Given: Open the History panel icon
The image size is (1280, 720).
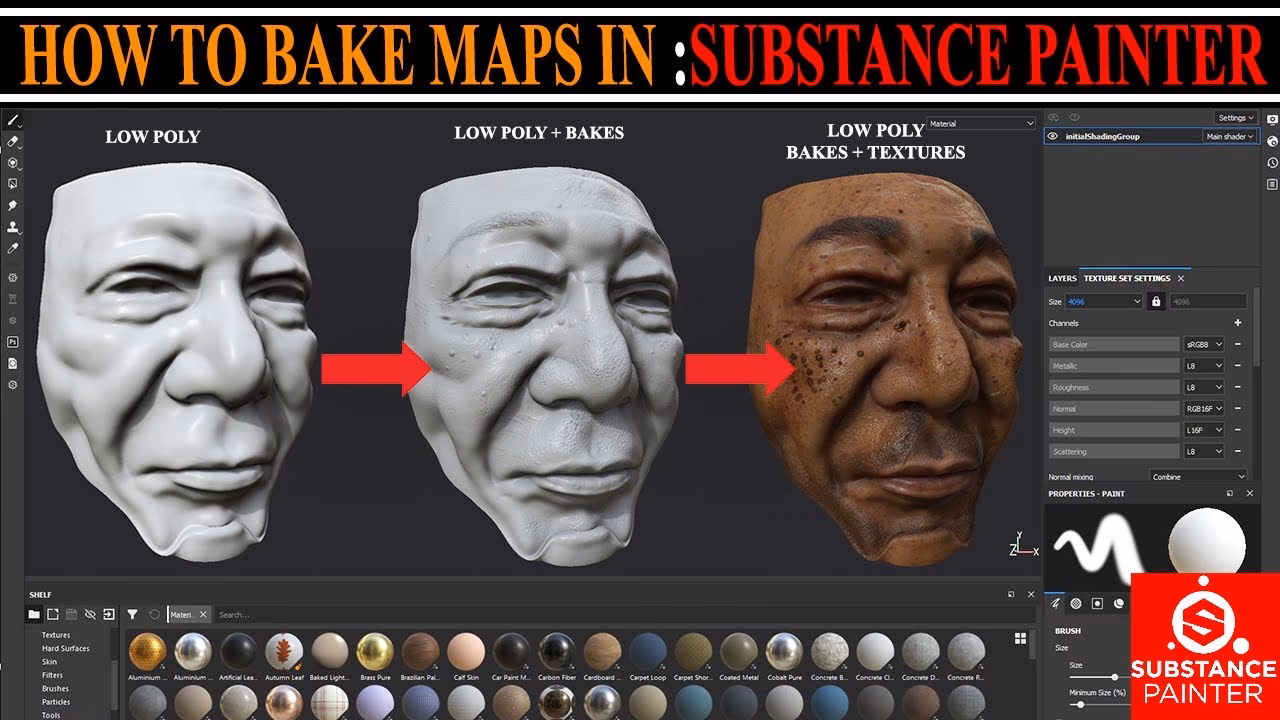Looking at the screenshot, I should click(x=1272, y=162).
